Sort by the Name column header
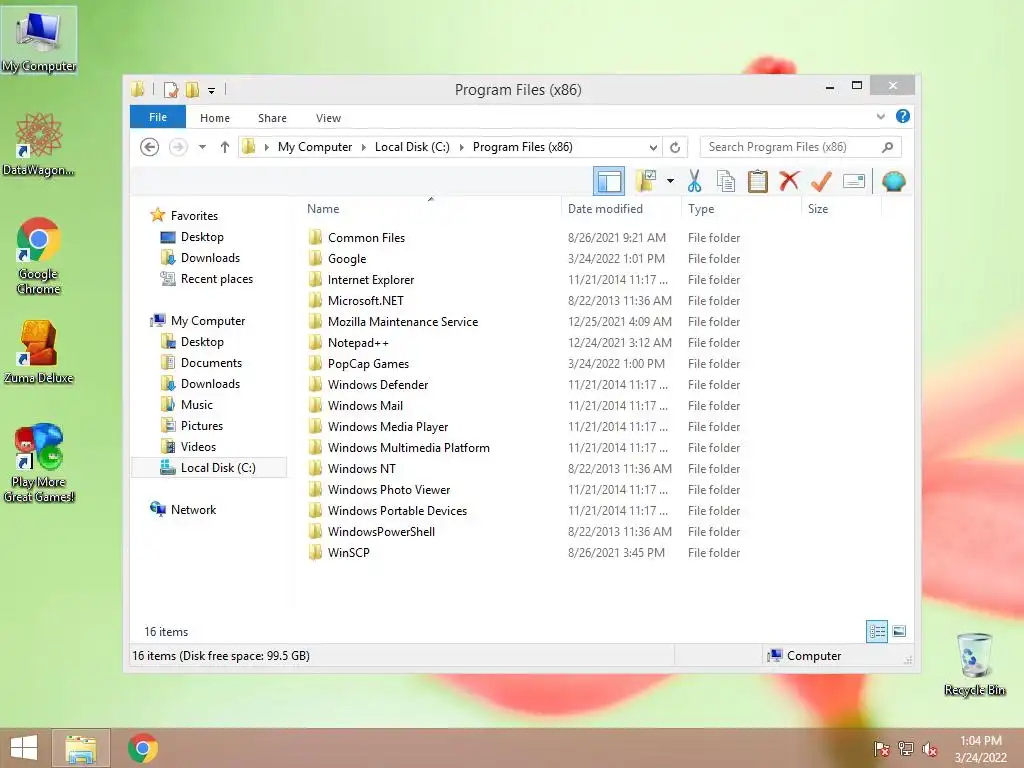1024x768 pixels. [430, 208]
